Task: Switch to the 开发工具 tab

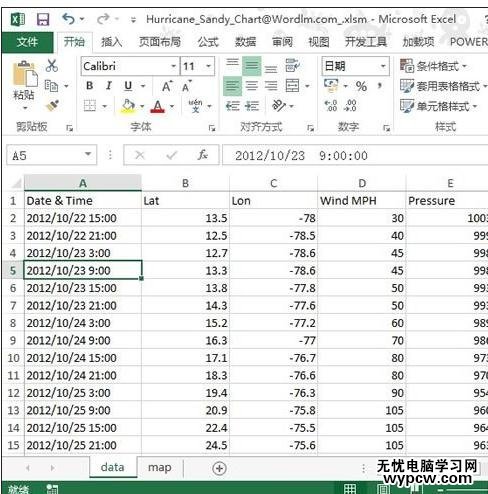Action: coord(366,42)
